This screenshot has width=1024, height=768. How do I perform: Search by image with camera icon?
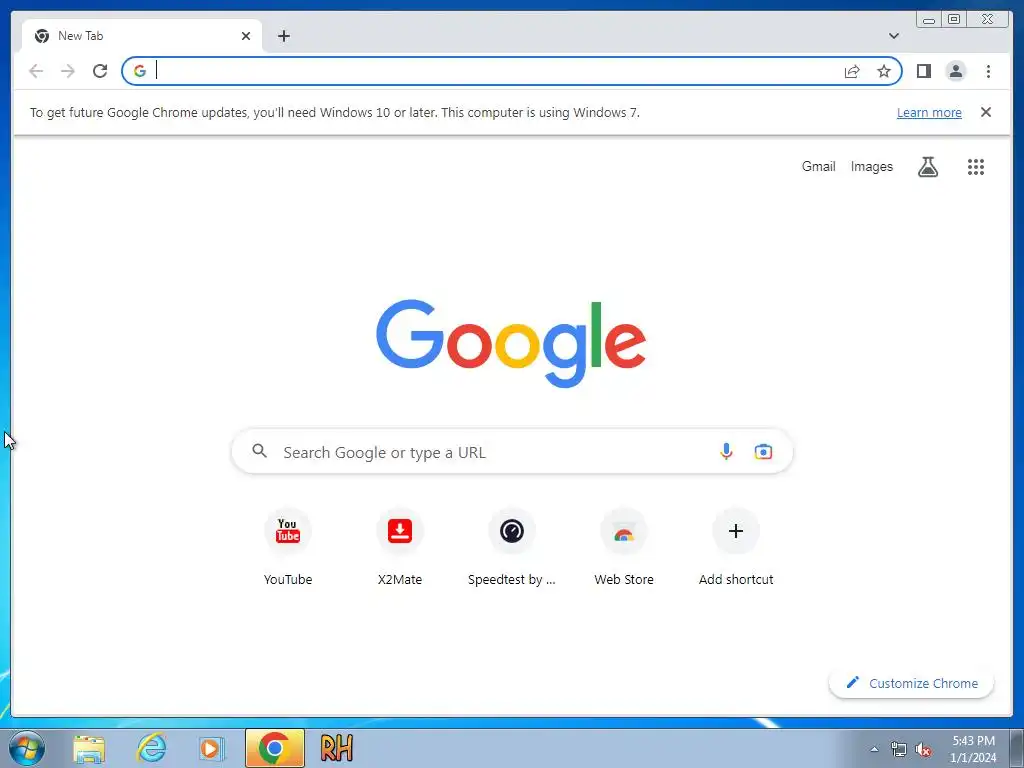pyautogui.click(x=763, y=451)
